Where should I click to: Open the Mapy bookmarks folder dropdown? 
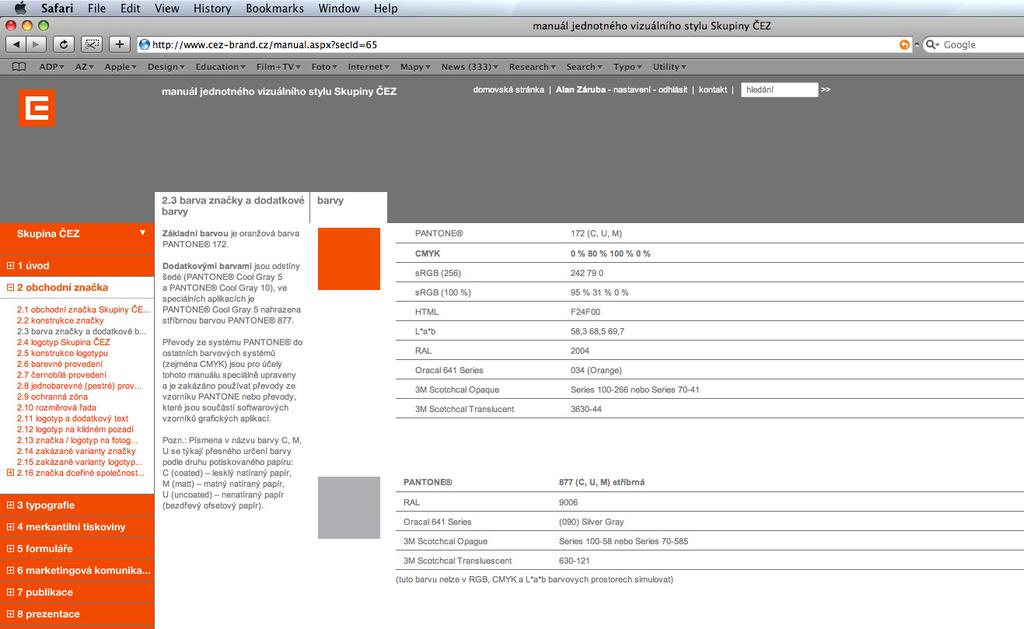coord(415,67)
